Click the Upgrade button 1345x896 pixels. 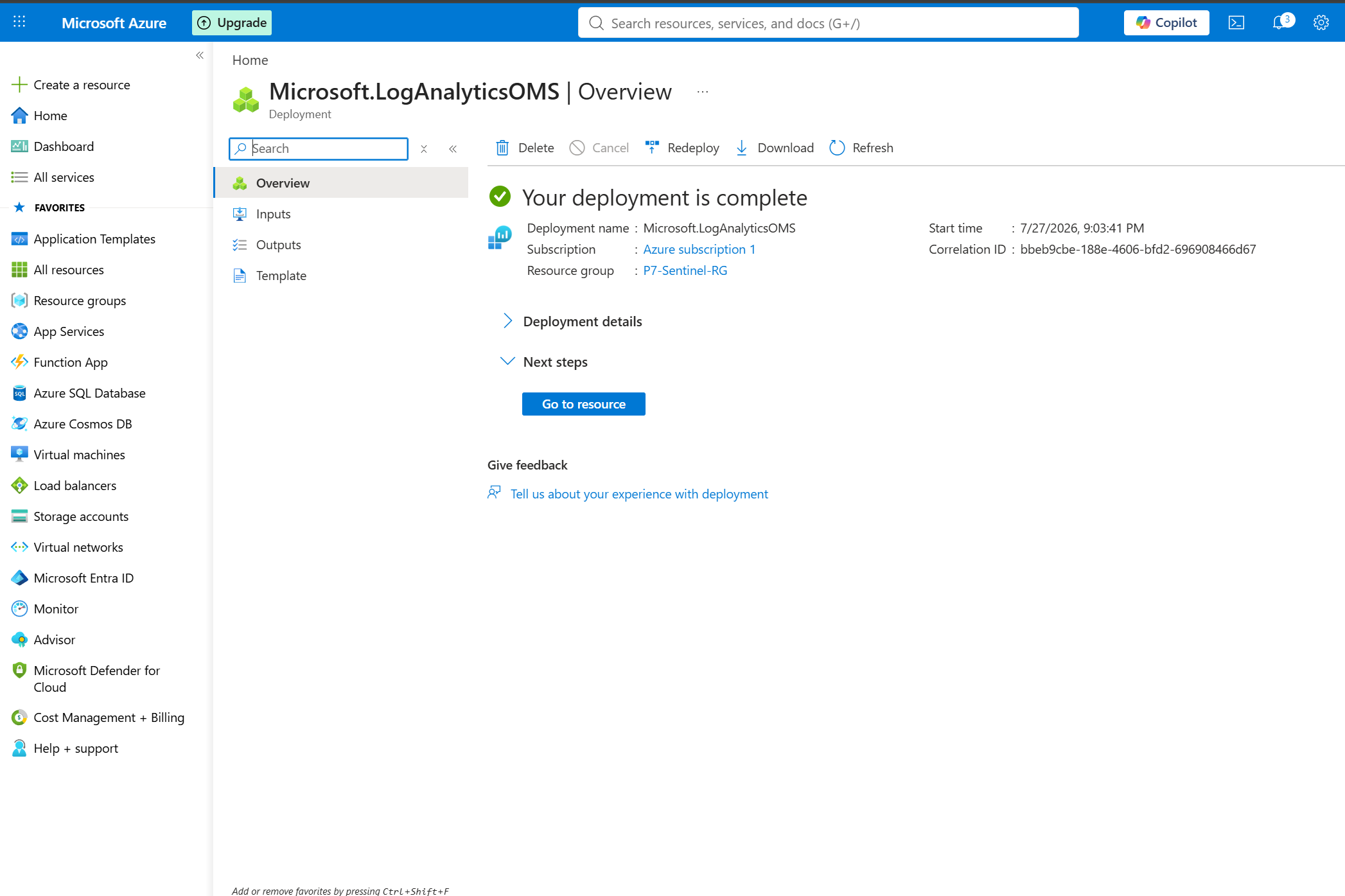click(232, 22)
